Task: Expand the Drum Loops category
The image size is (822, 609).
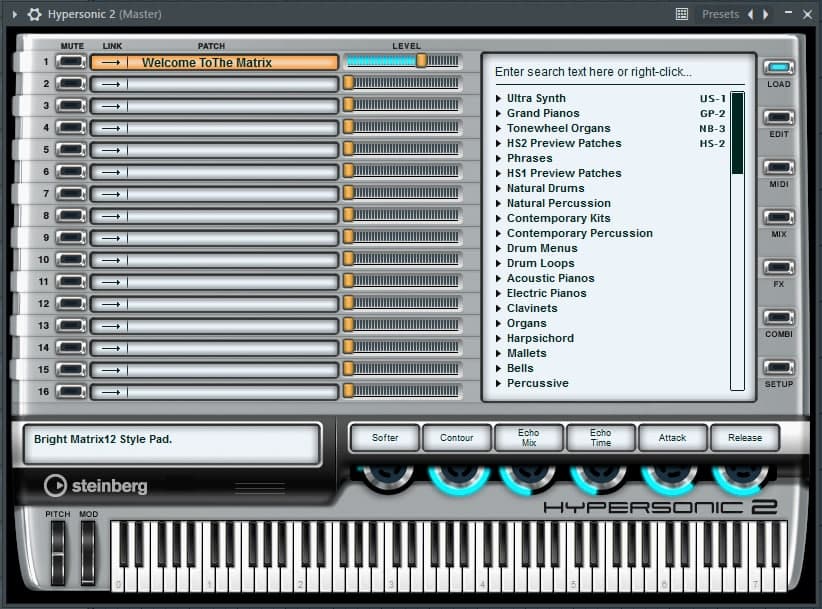Action: (499, 263)
